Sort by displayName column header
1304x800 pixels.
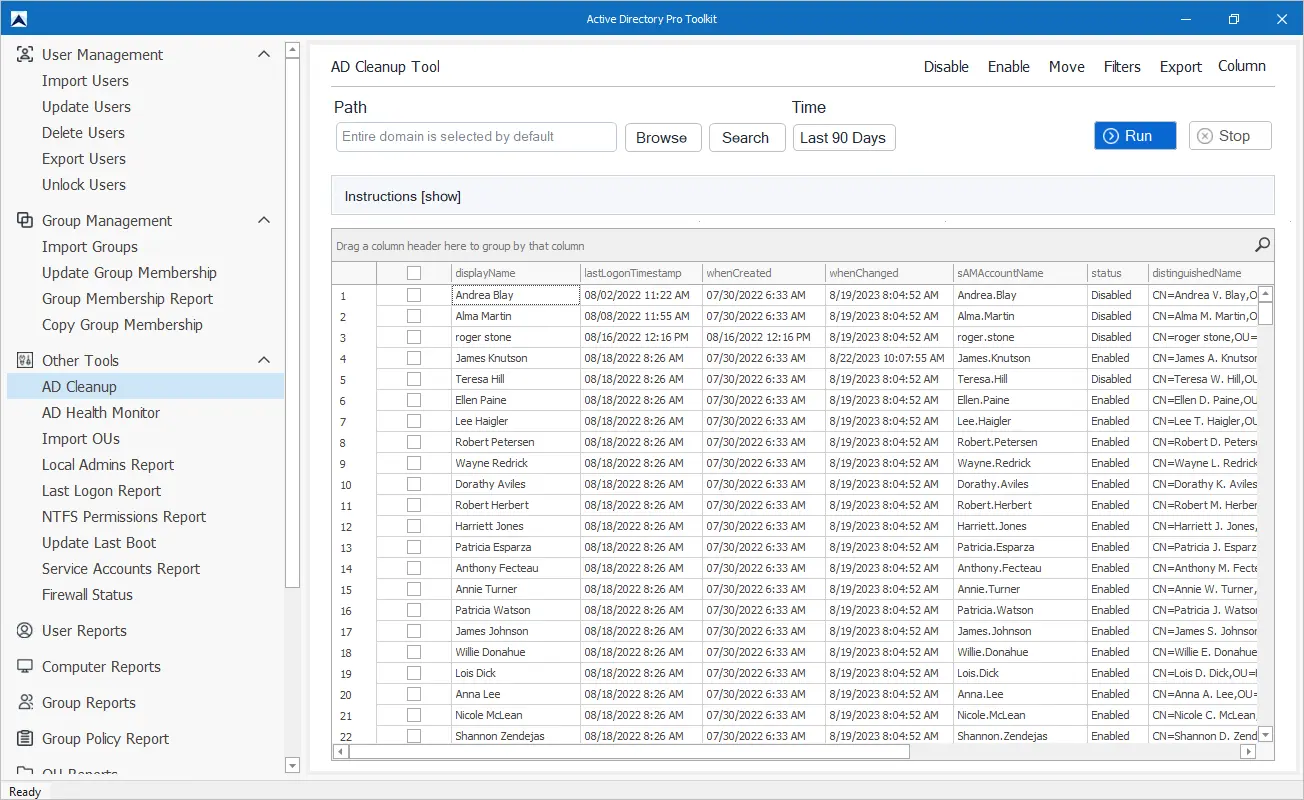point(515,273)
